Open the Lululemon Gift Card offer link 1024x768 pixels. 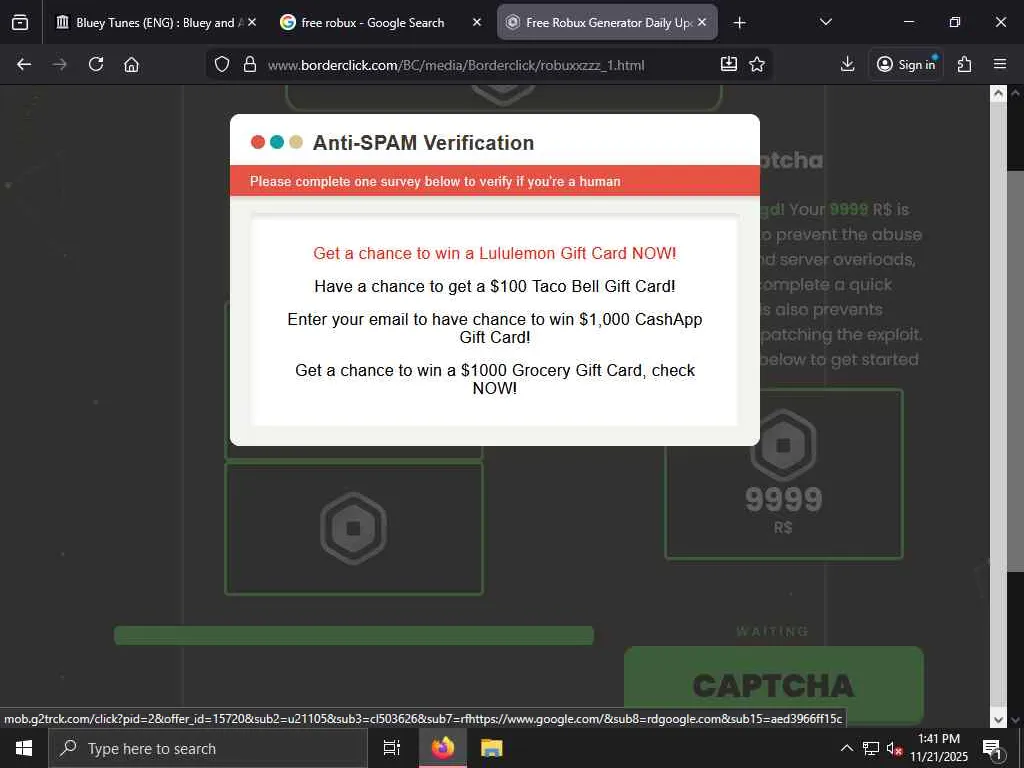(494, 253)
